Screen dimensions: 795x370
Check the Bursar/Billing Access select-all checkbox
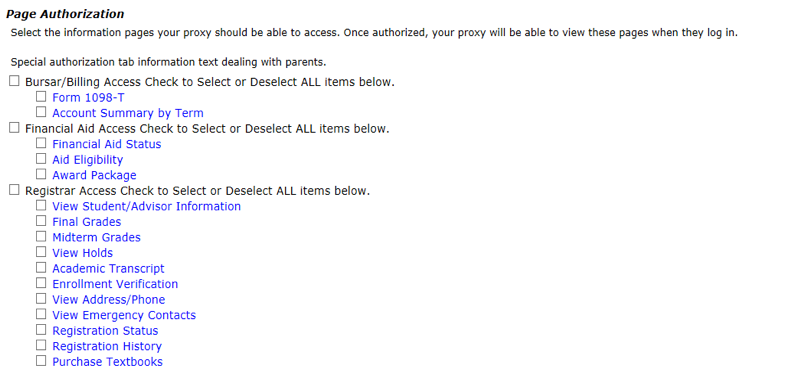point(14,81)
